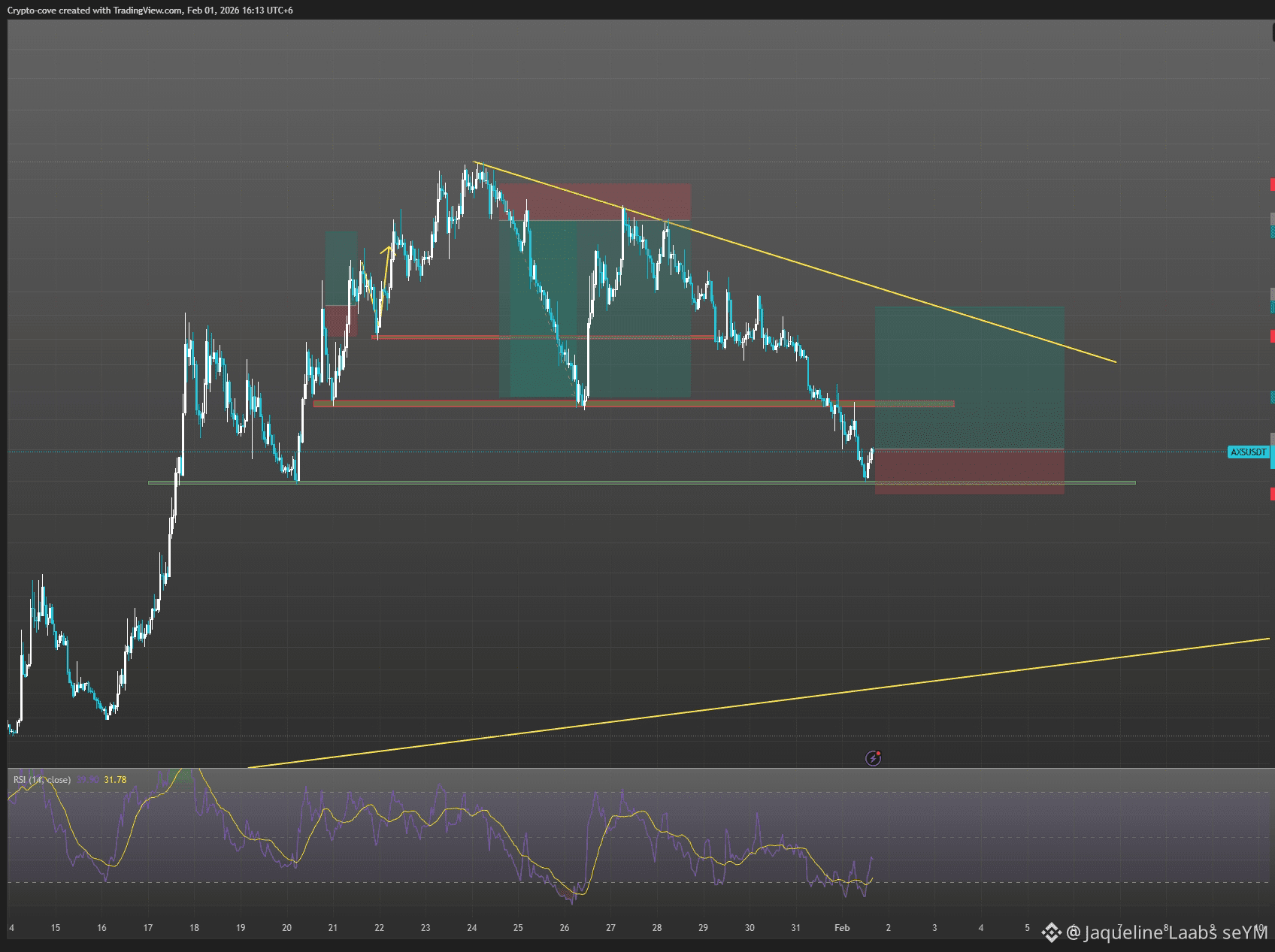Select the red stop-loss zone of rightmost position
1275x952 pixels.
(x=970, y=472)
